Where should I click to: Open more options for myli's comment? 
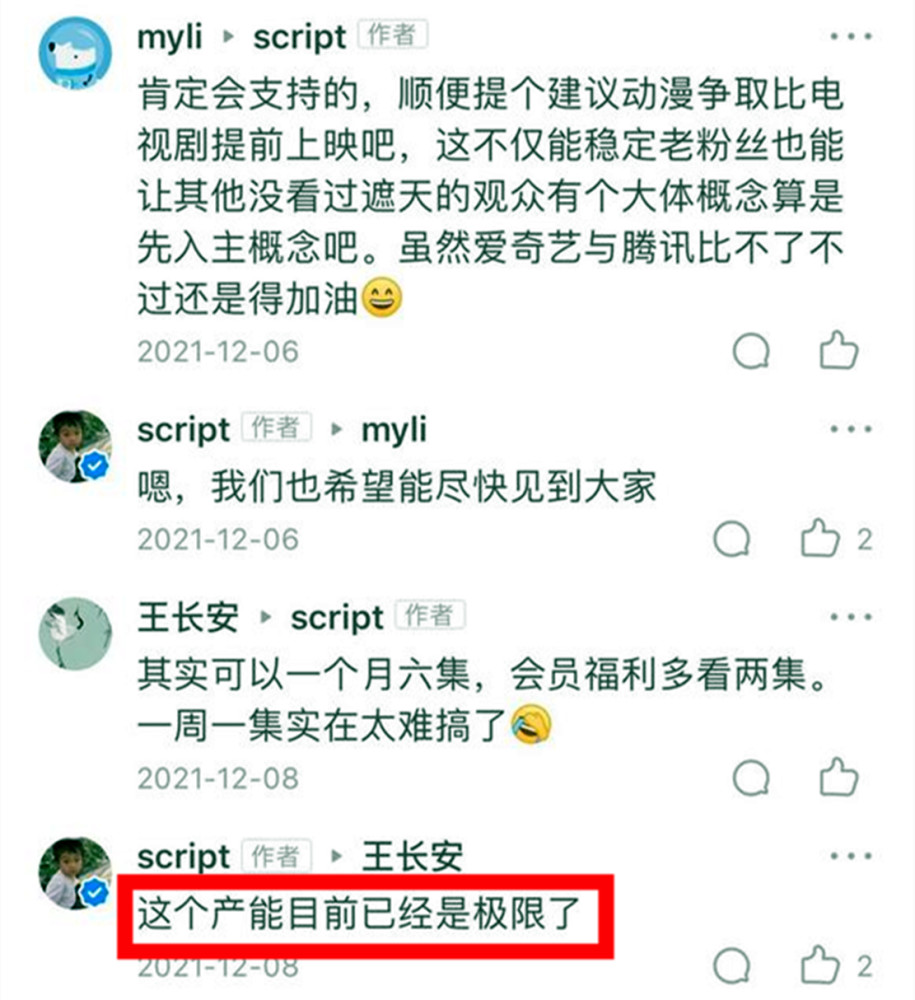tap(851, 36)
